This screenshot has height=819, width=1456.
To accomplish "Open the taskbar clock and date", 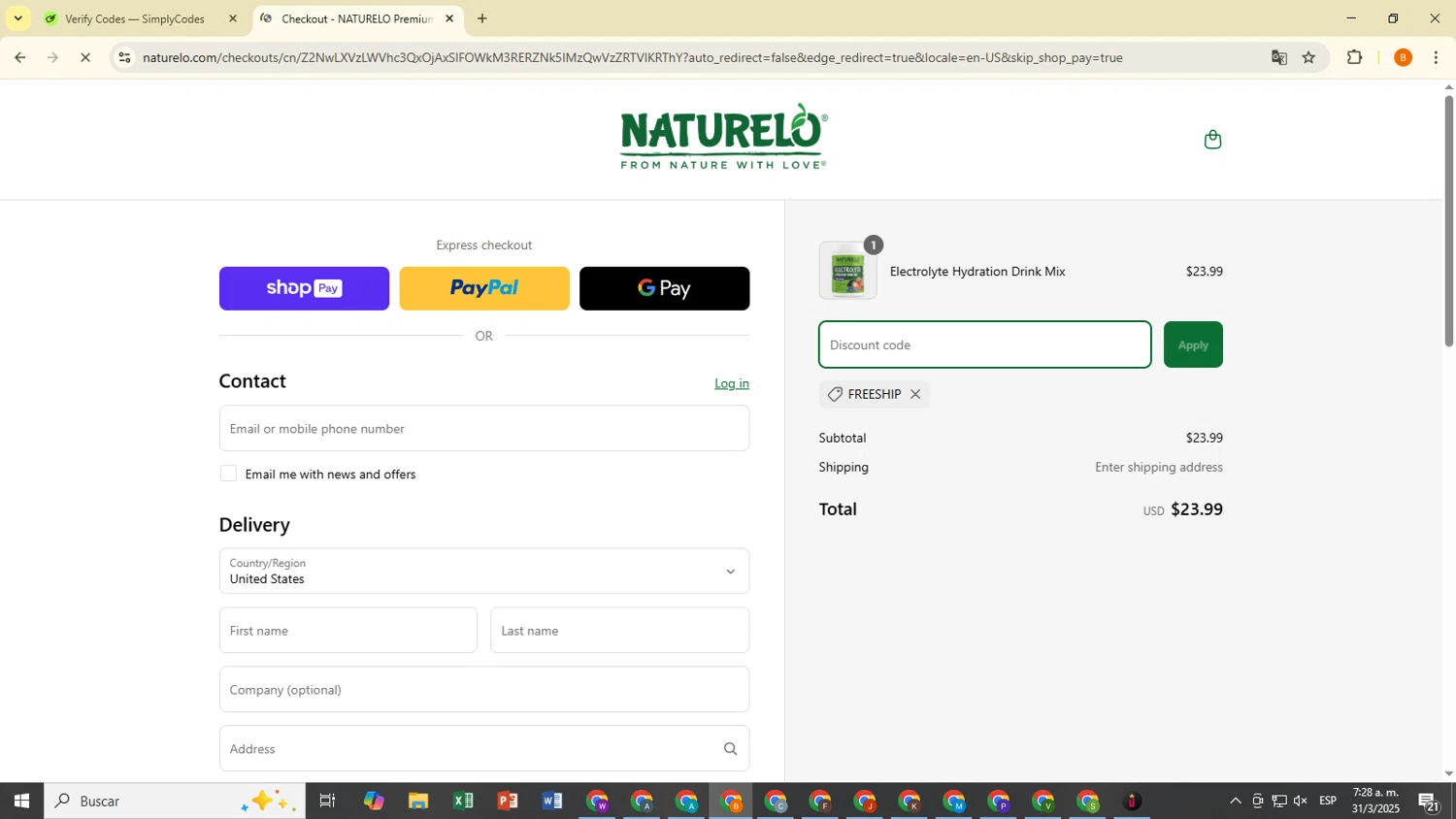I will (x=1375, y=801).
